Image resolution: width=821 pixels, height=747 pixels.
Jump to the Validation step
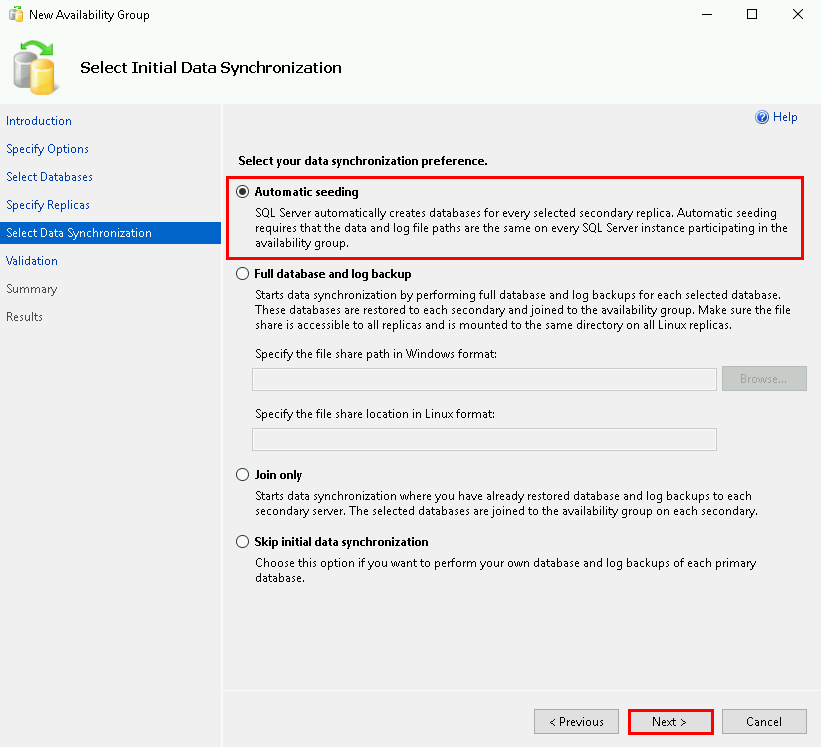(32, 261)
